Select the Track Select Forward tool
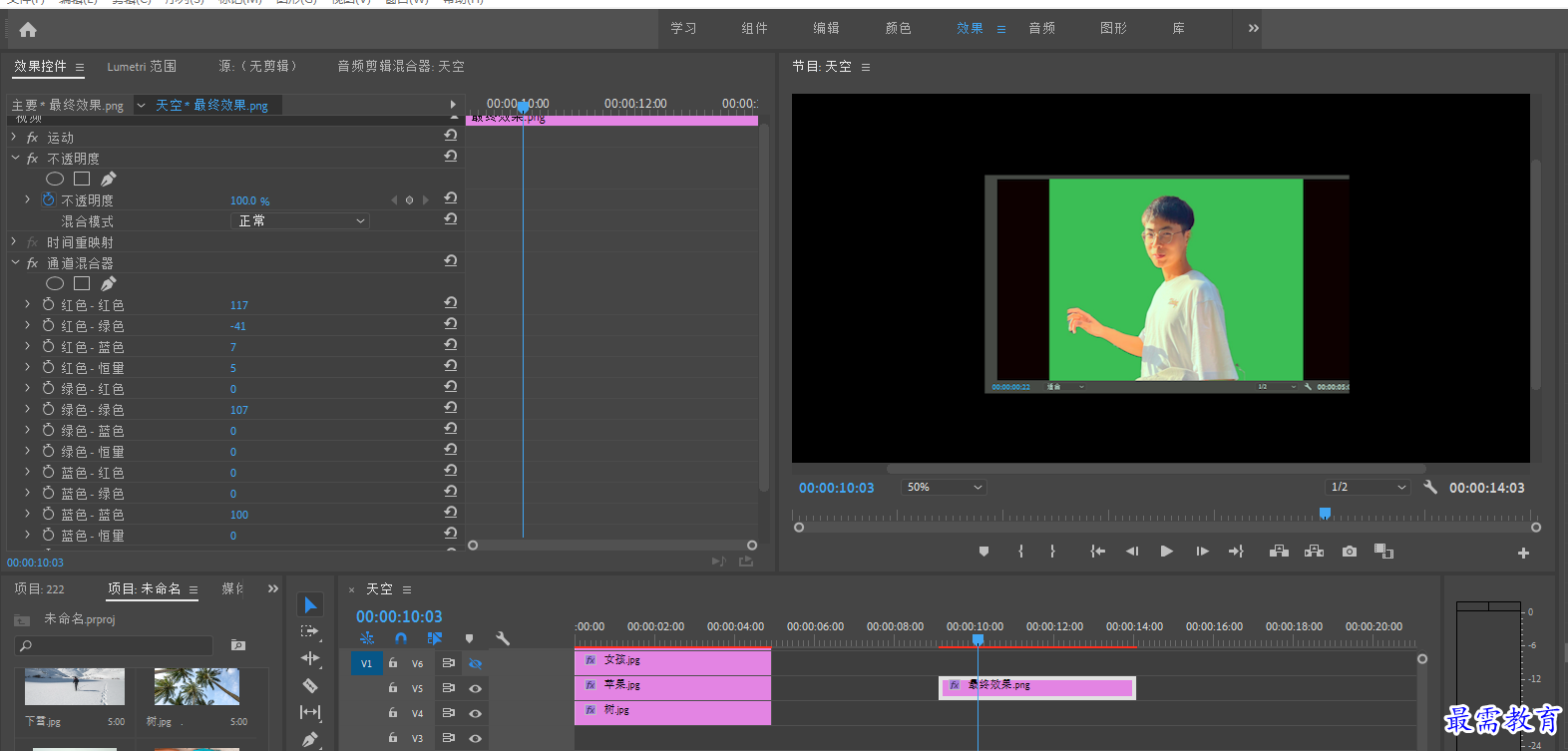The height and width of the screenshot is (751, 1568). click(310, 631)
